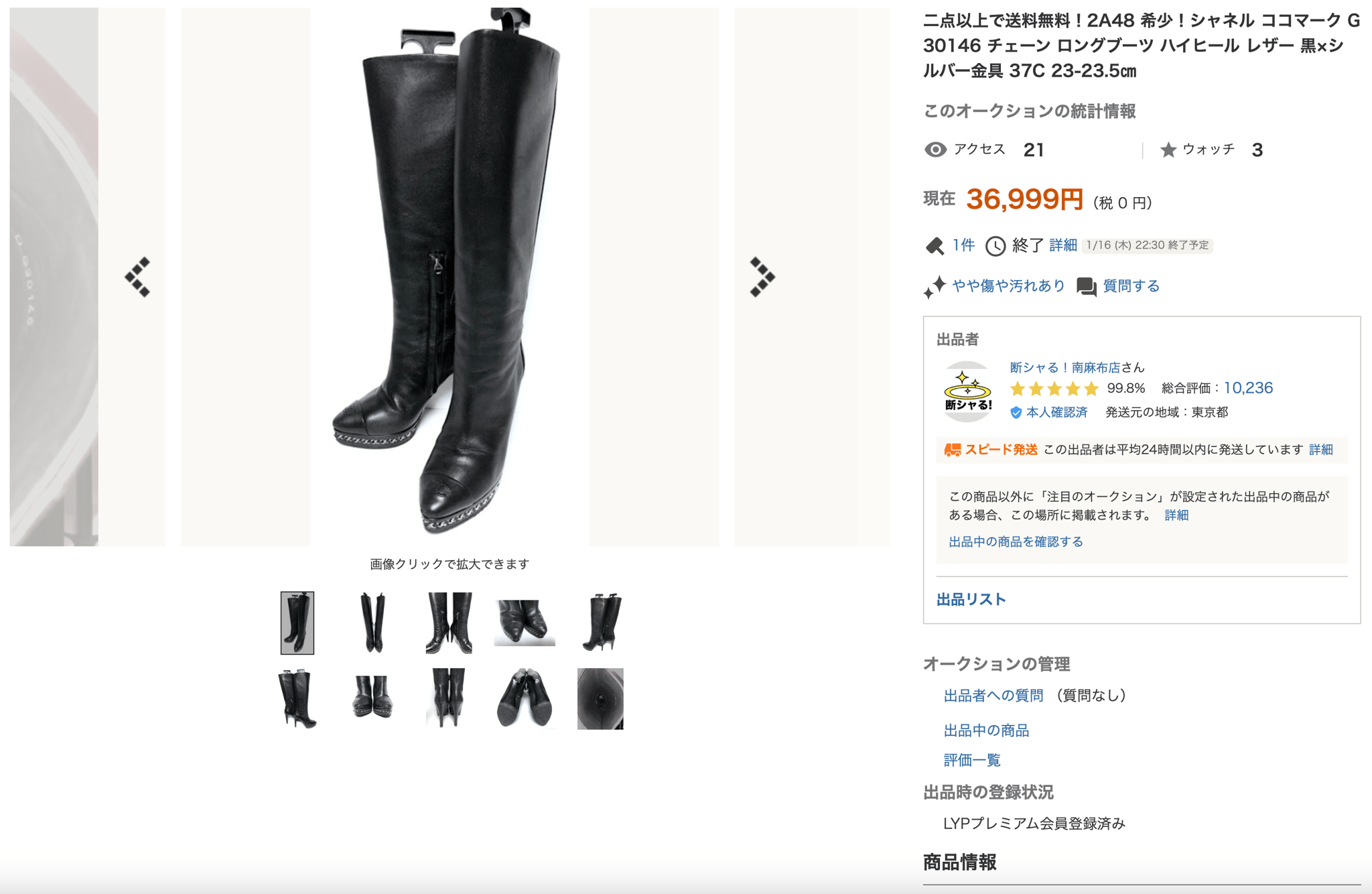Open the 断シャる! seller avatar
The width and height of the screenshot is (1372, 894).
click(x=967, y=391)
